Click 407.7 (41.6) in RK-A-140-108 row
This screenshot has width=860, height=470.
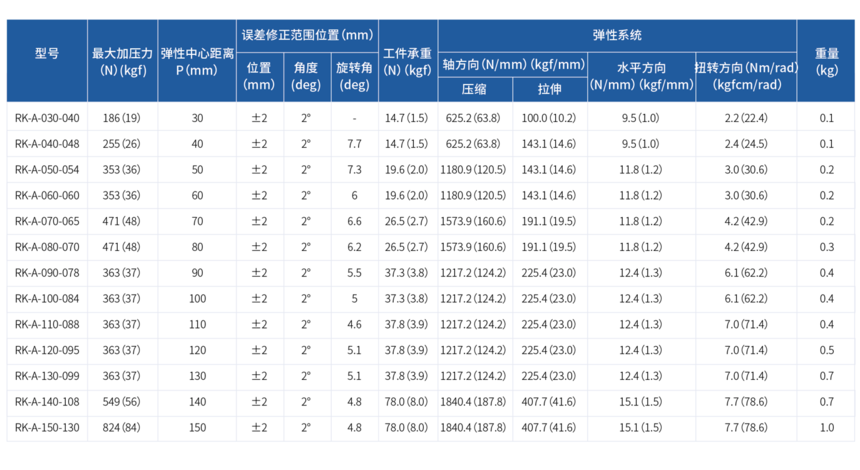coord(548,401)
